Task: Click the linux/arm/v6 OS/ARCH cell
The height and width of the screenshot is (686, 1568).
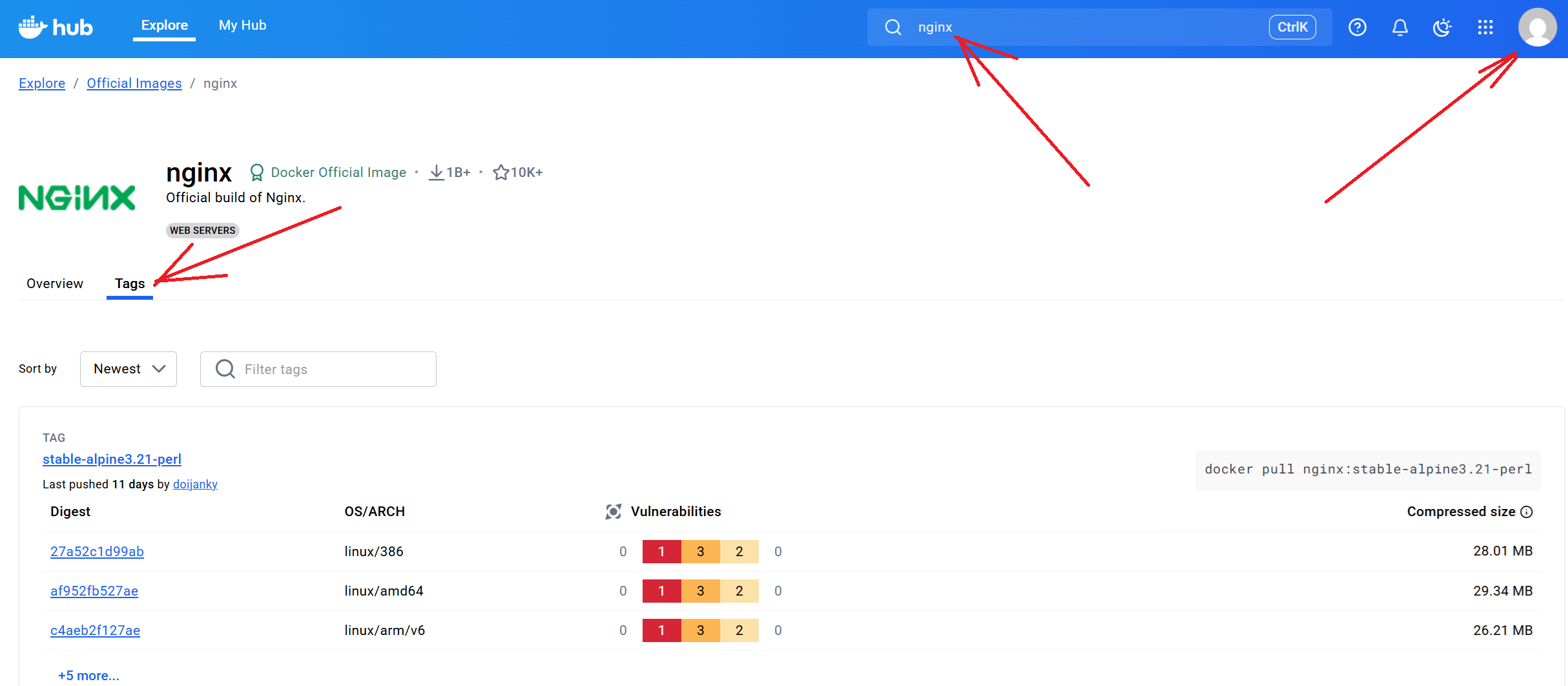Action: click(x=385, y=630)
